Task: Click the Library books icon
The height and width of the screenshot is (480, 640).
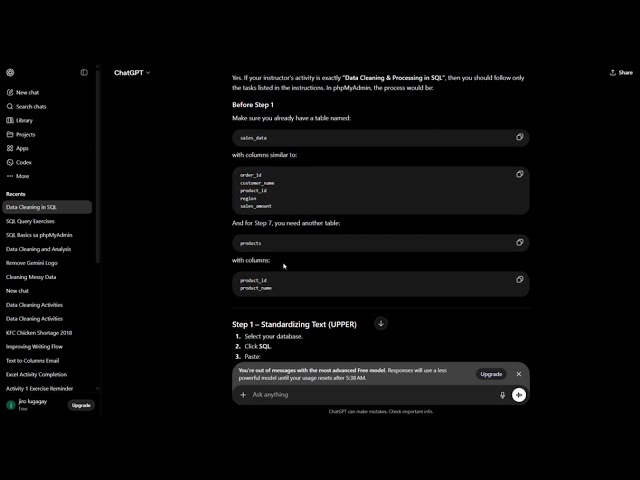Action: (10, 120)
